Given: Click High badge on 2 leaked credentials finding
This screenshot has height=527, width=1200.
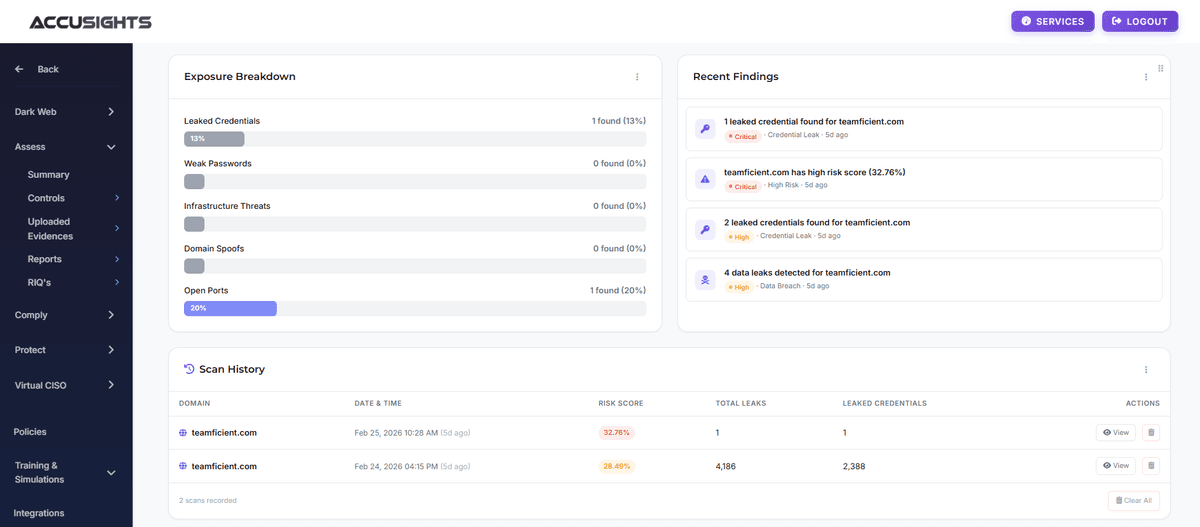Looking at the screenshot, I should [x=738, y=237].
